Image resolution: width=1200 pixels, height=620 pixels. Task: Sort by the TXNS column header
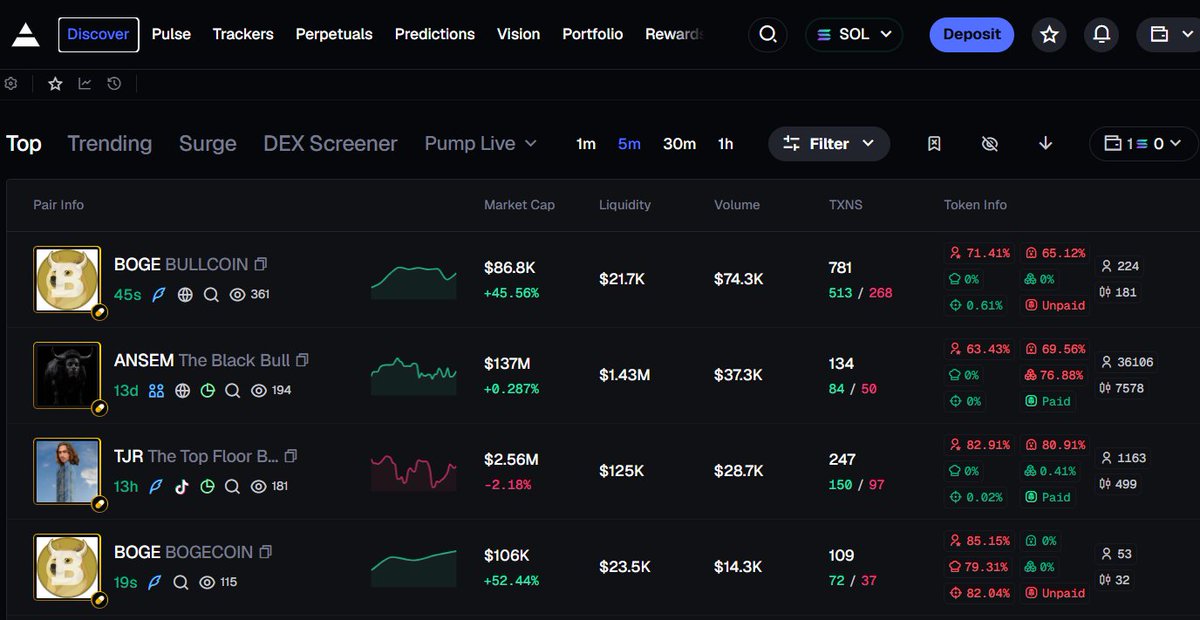(845, 205)
